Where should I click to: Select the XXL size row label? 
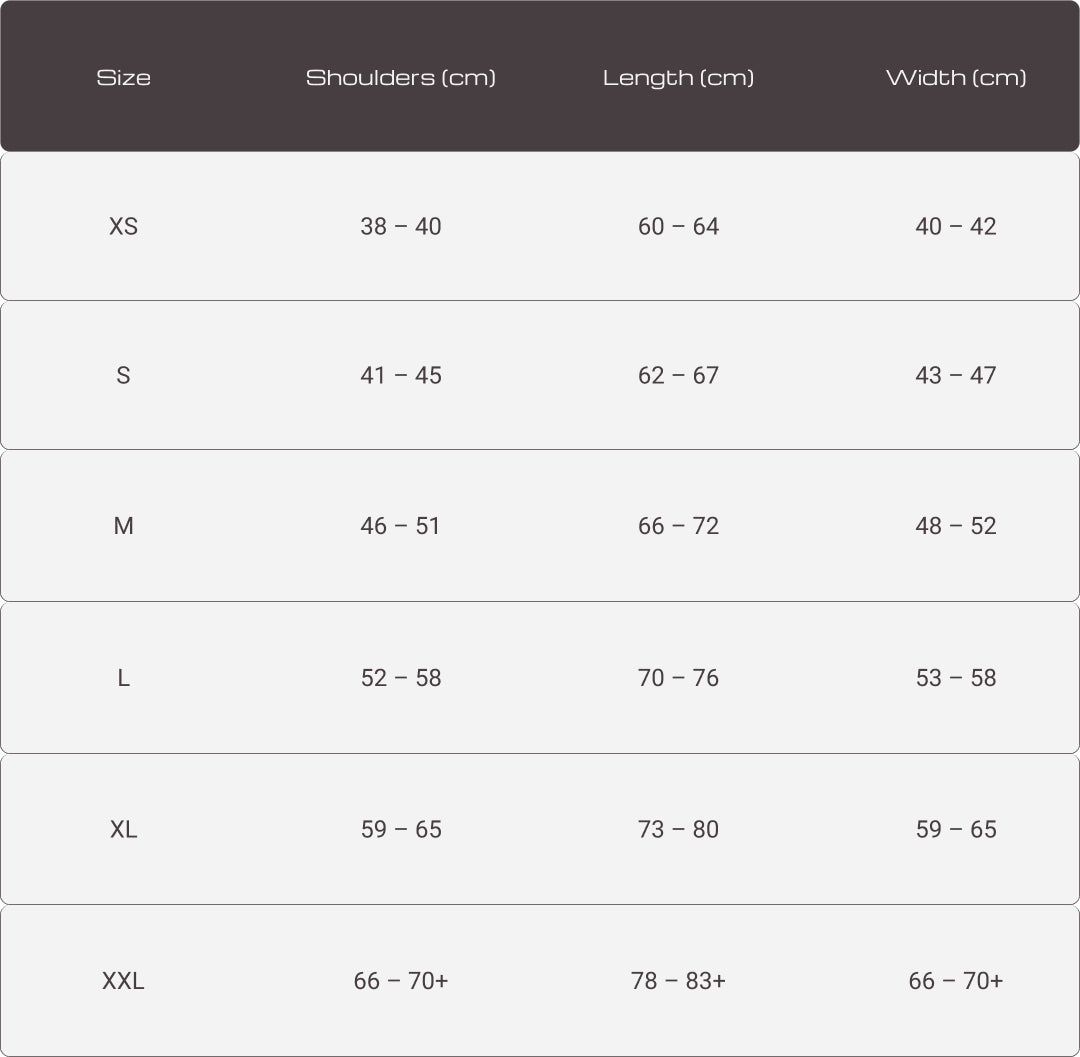pyautogui.click(x=123, y=981)
